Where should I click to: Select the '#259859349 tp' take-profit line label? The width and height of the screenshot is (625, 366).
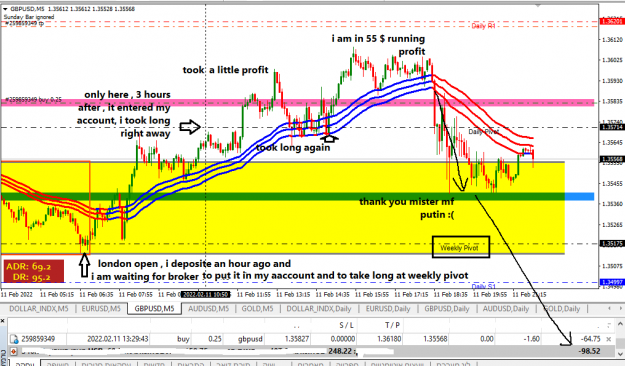pos(23,24)
